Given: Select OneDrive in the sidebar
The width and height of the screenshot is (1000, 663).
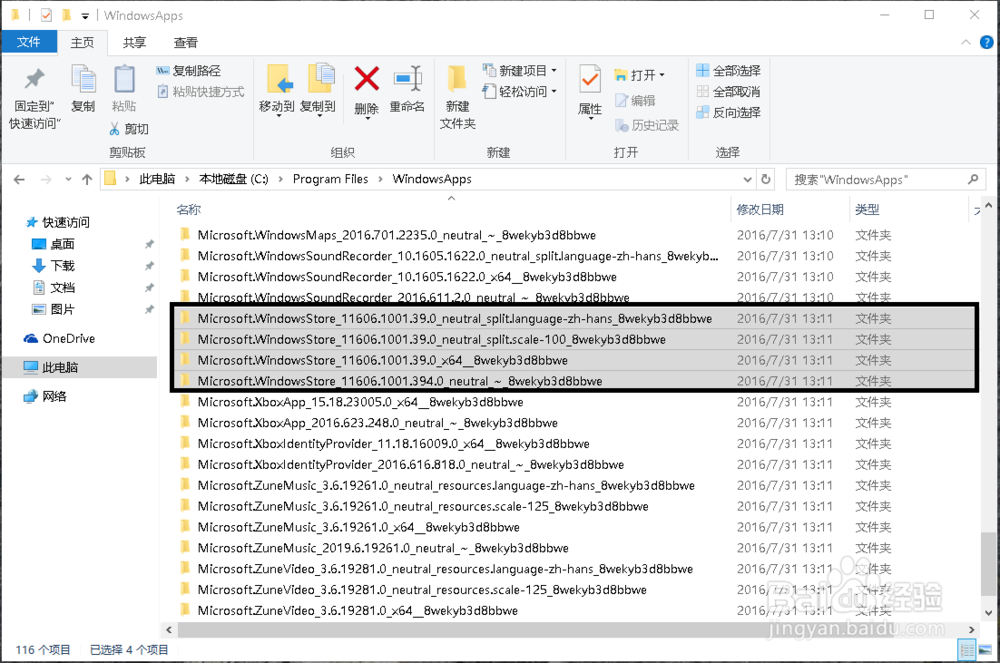Looking at the screenshot, I should click(x=68, y=339).
